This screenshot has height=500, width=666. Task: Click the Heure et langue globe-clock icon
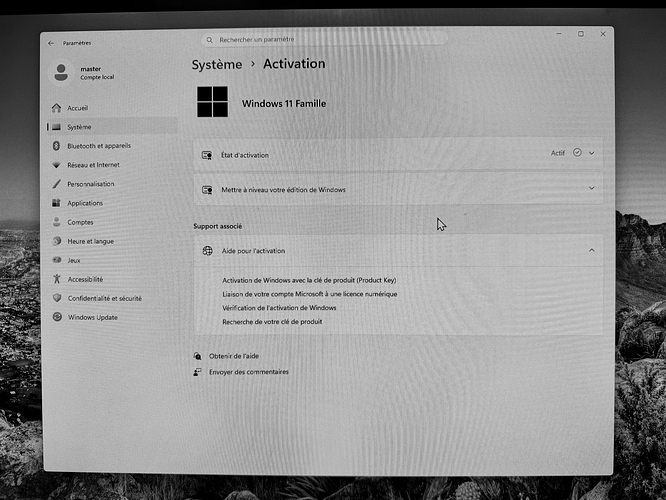tap(57, 241)
